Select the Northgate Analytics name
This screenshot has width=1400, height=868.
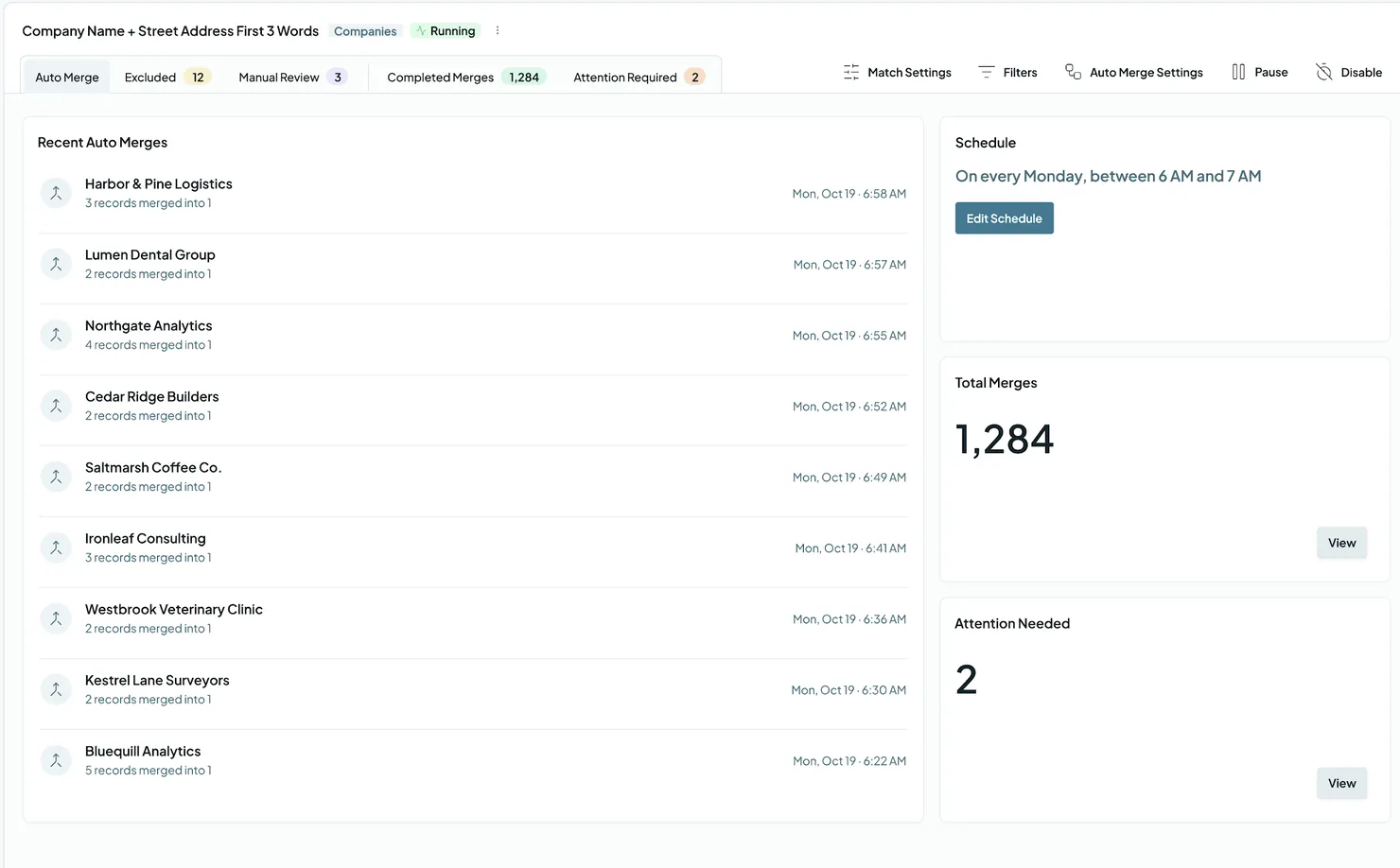pos(149,326)
